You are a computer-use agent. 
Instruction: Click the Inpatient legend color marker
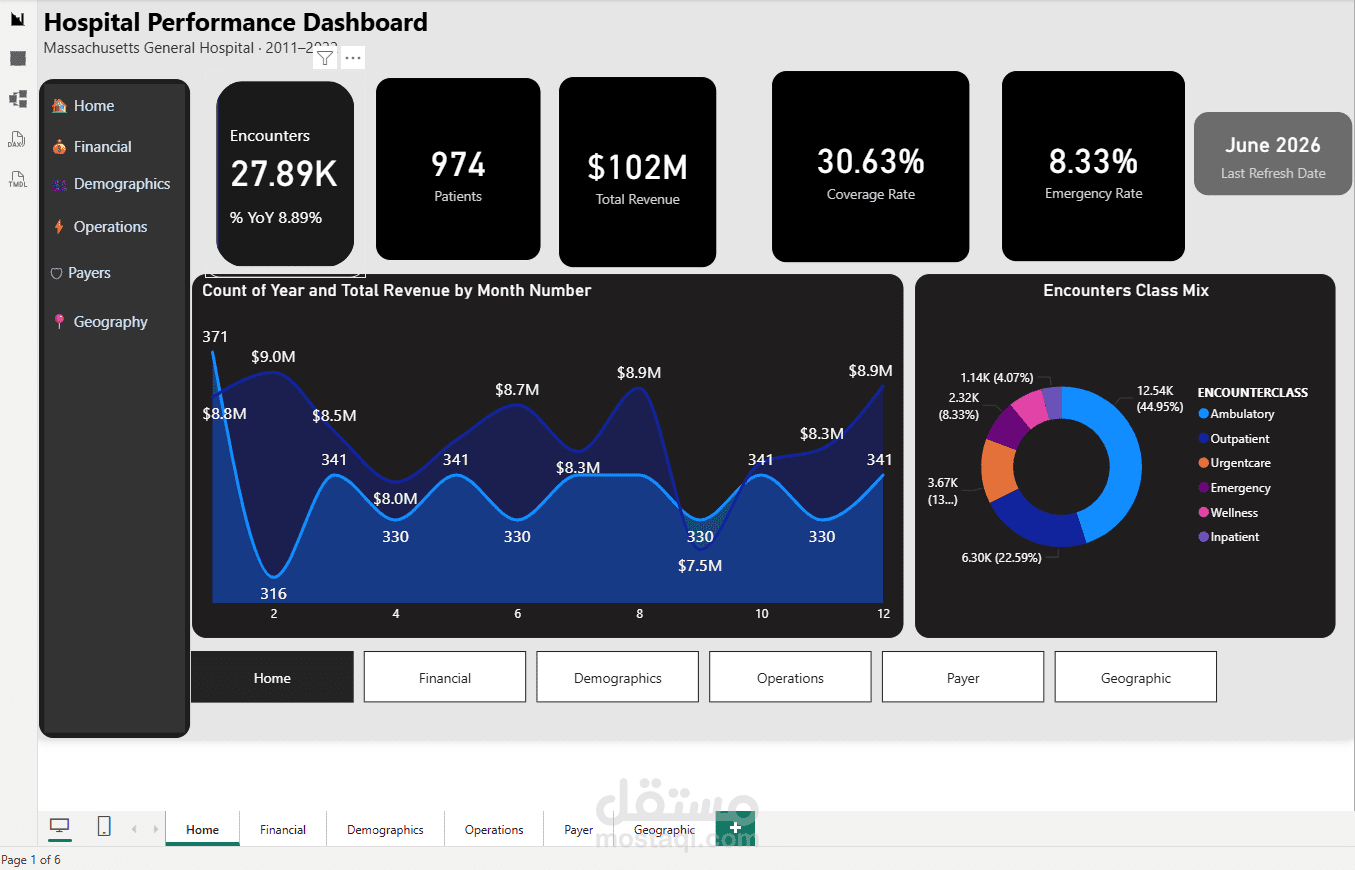[x=1203, y=537]
